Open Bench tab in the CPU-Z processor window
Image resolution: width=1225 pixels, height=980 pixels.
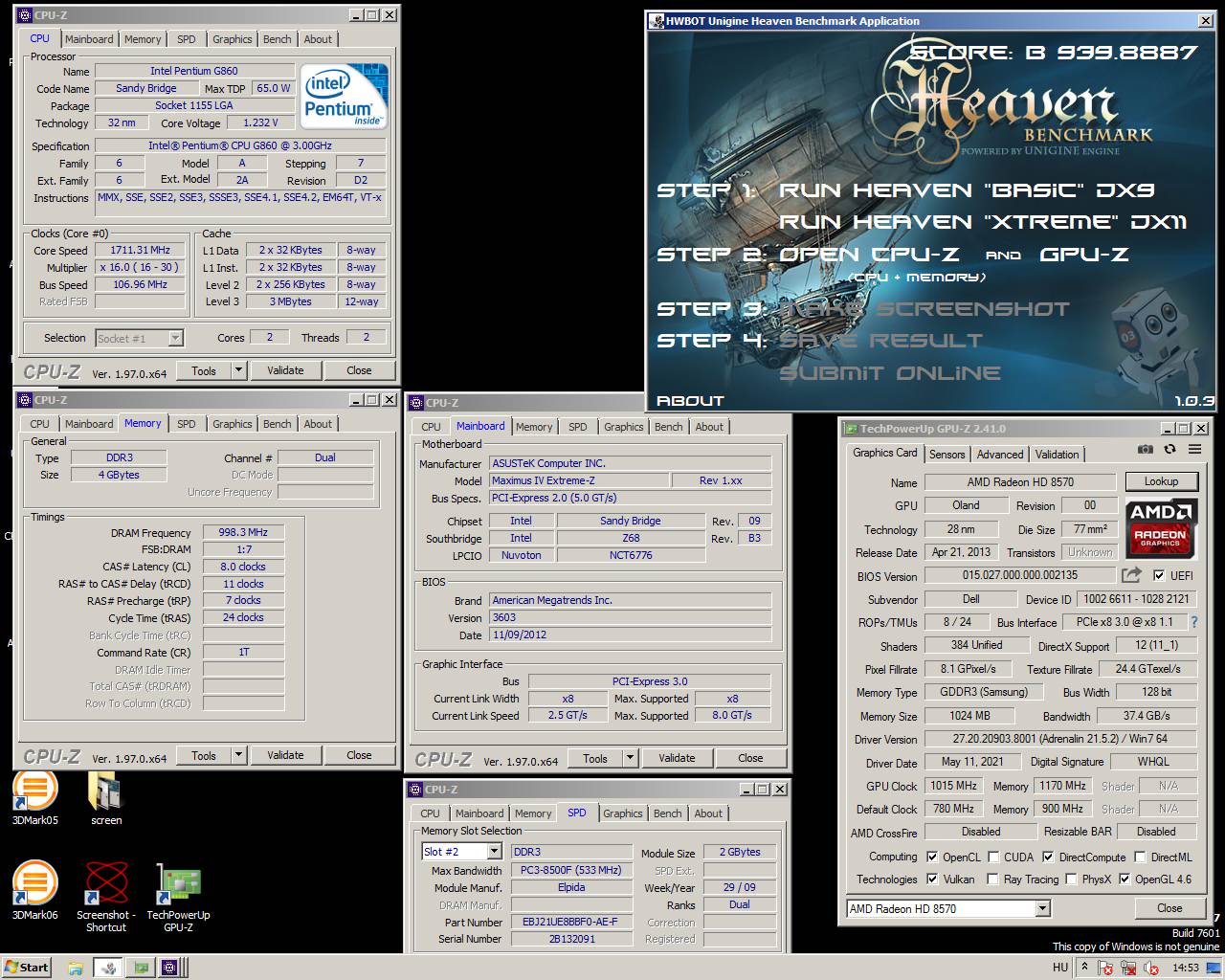pos(278,39)
